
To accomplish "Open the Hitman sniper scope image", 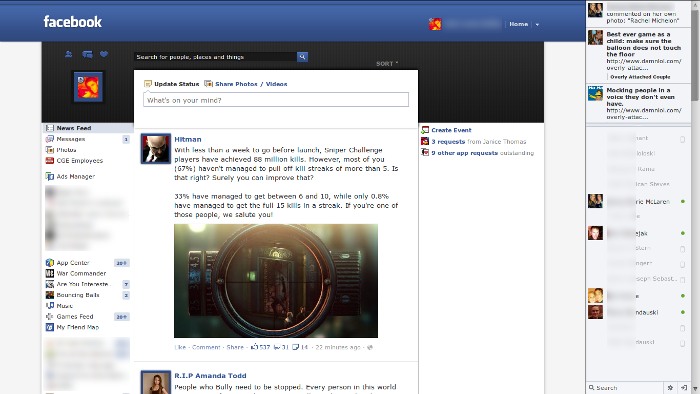I will [276, 281].
